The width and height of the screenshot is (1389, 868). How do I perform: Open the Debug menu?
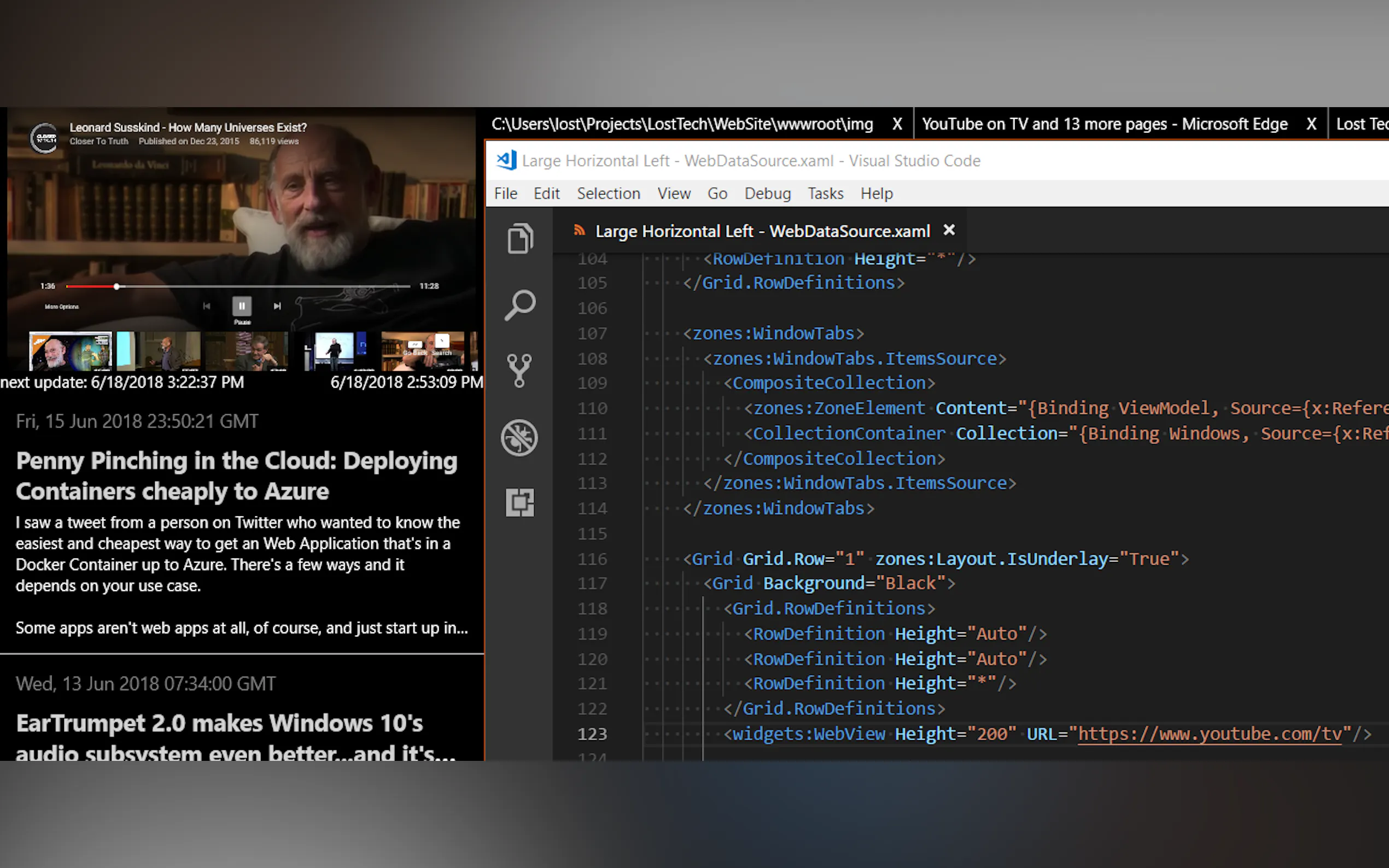point(767,193)
